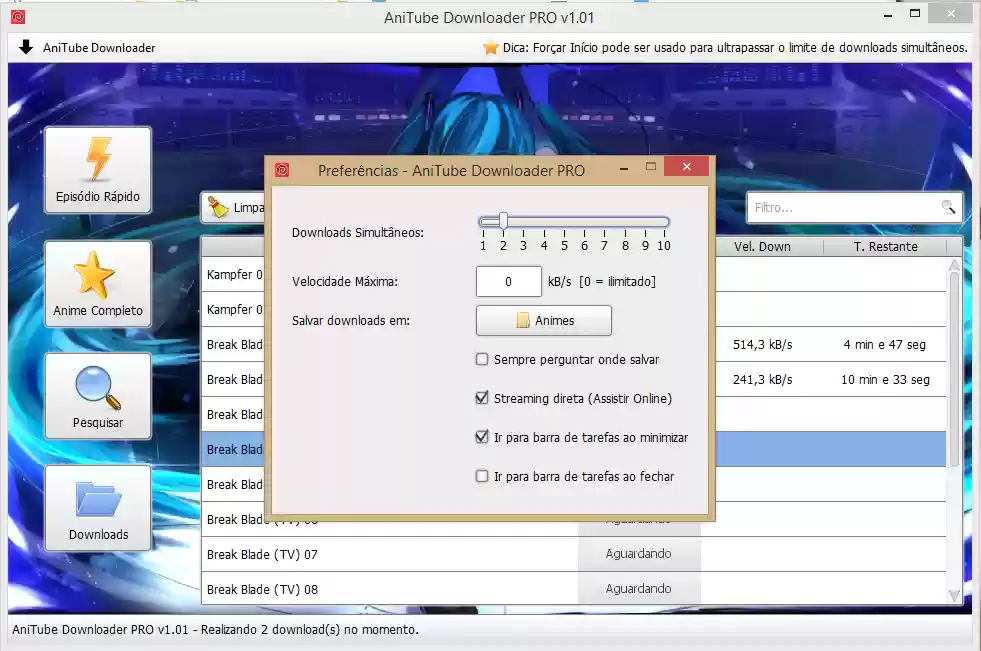Image resolution: width=981 pixels, height=651 pixels.
Task: Check Ir para barra de tarefas ao fechar
Action: pyautogui.click(x=482, y=476)
